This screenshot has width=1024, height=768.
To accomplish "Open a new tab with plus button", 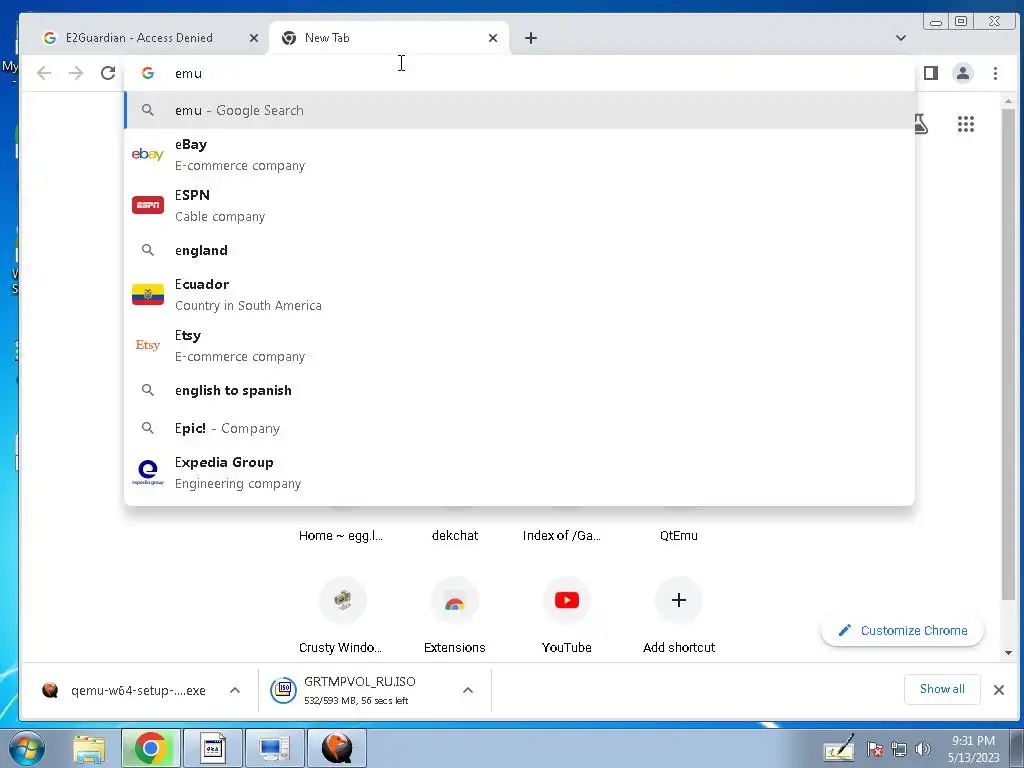I will [531, 38].
